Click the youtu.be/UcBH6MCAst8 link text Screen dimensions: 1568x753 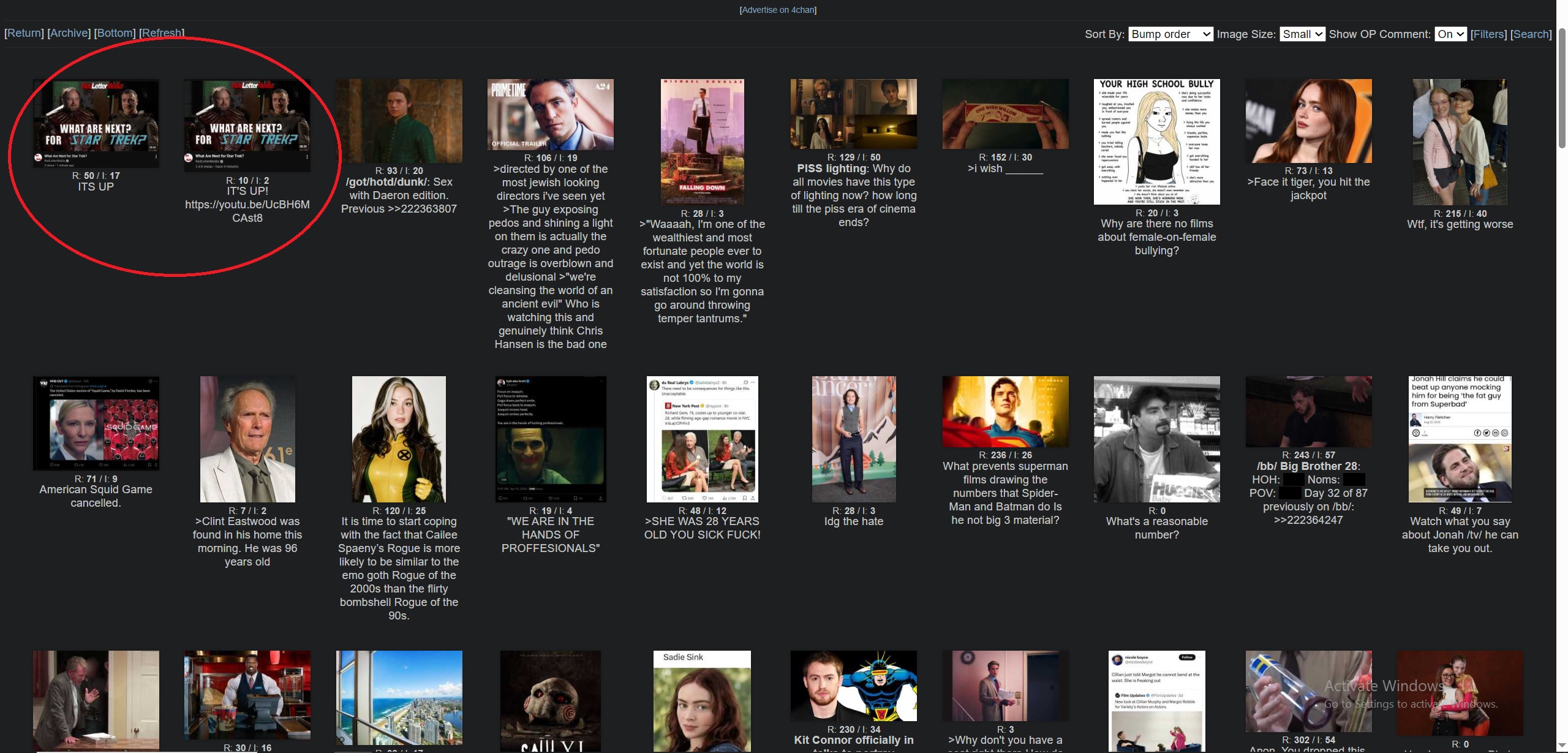(x=247, y=211)
